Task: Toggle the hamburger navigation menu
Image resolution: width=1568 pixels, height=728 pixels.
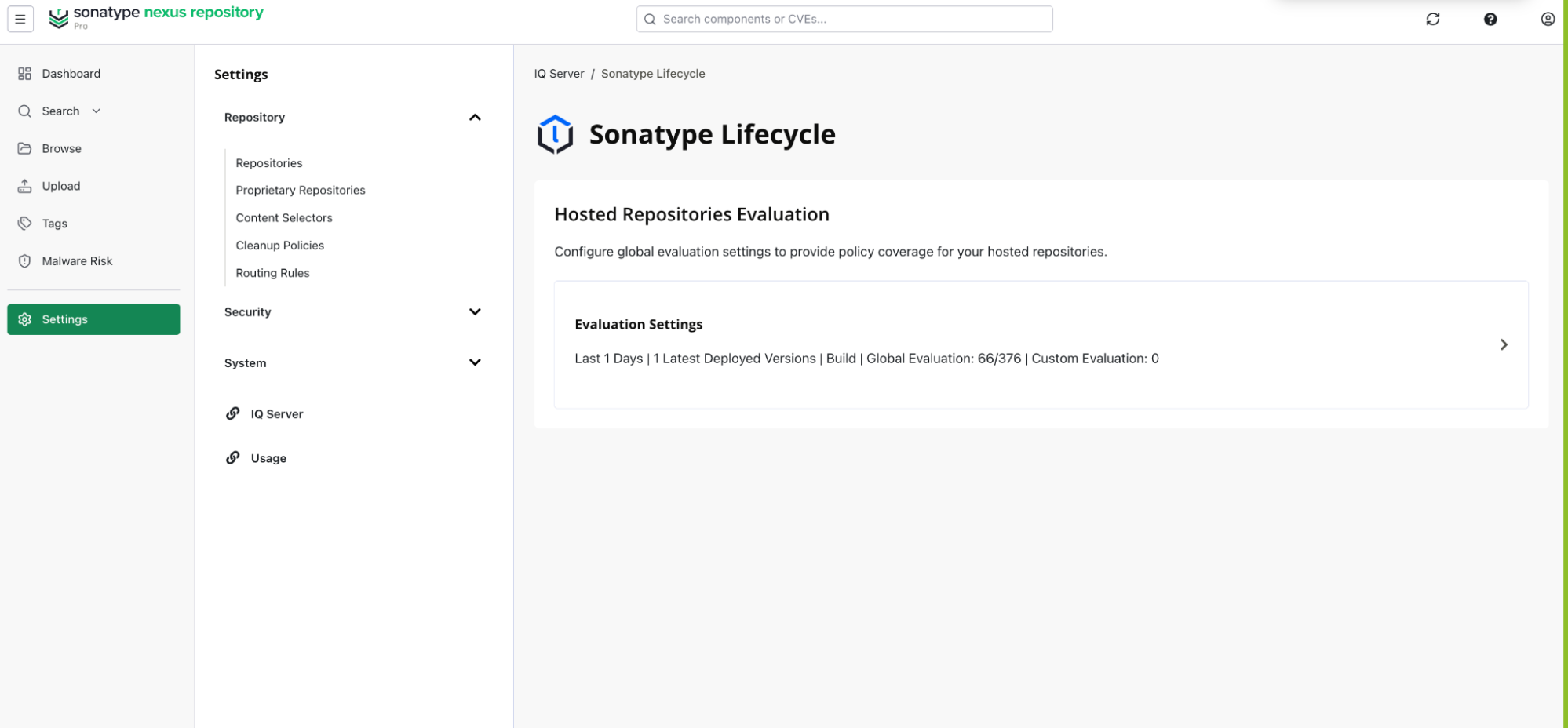Action: pos(20,19)
